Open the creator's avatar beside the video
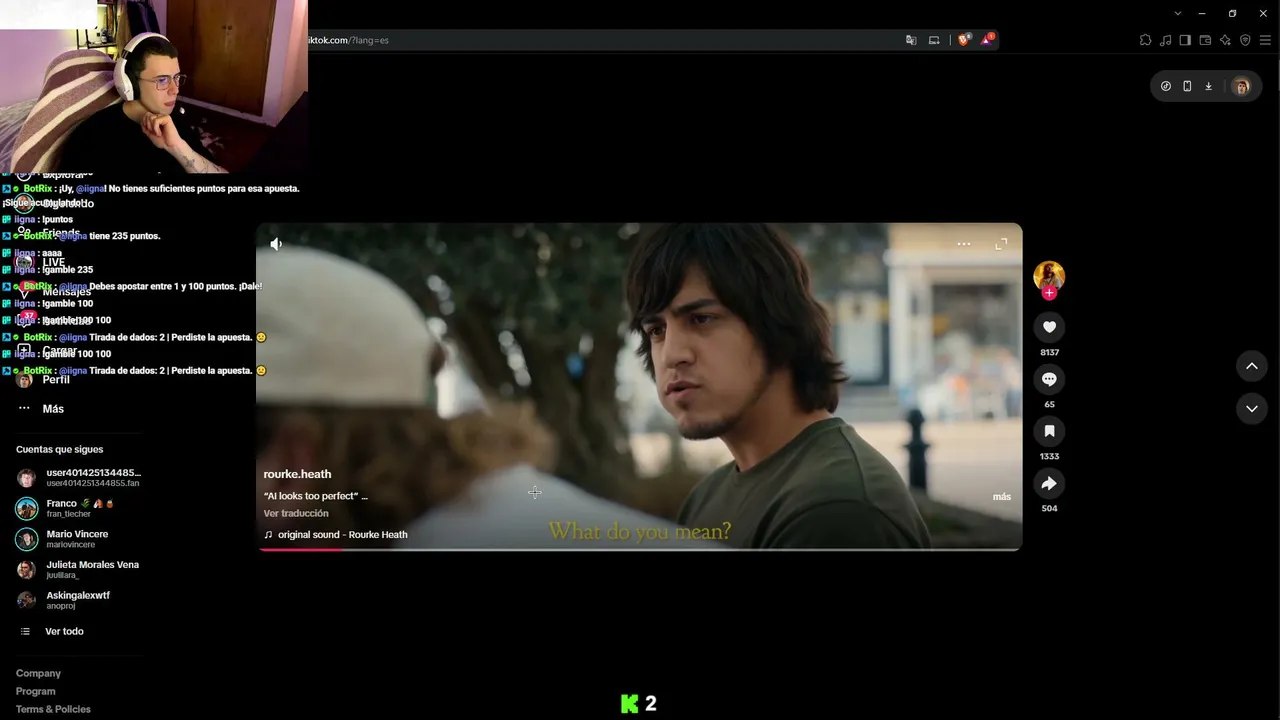1280x720 pixels. coord(1049,276)
